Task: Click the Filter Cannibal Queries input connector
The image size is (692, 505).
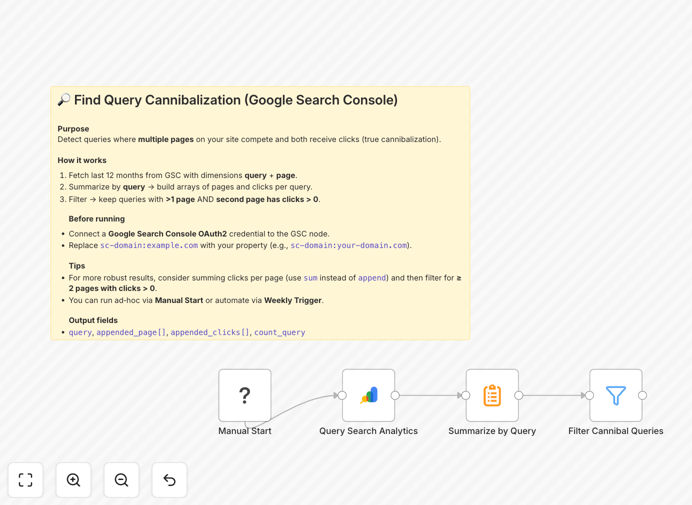Action: click(x=589, y=396)
